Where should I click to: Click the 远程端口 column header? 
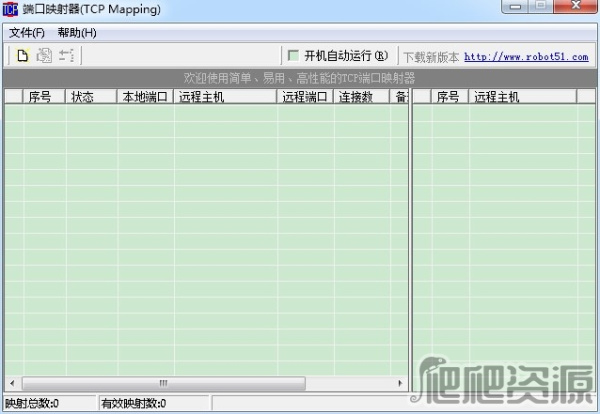point(305,97)
